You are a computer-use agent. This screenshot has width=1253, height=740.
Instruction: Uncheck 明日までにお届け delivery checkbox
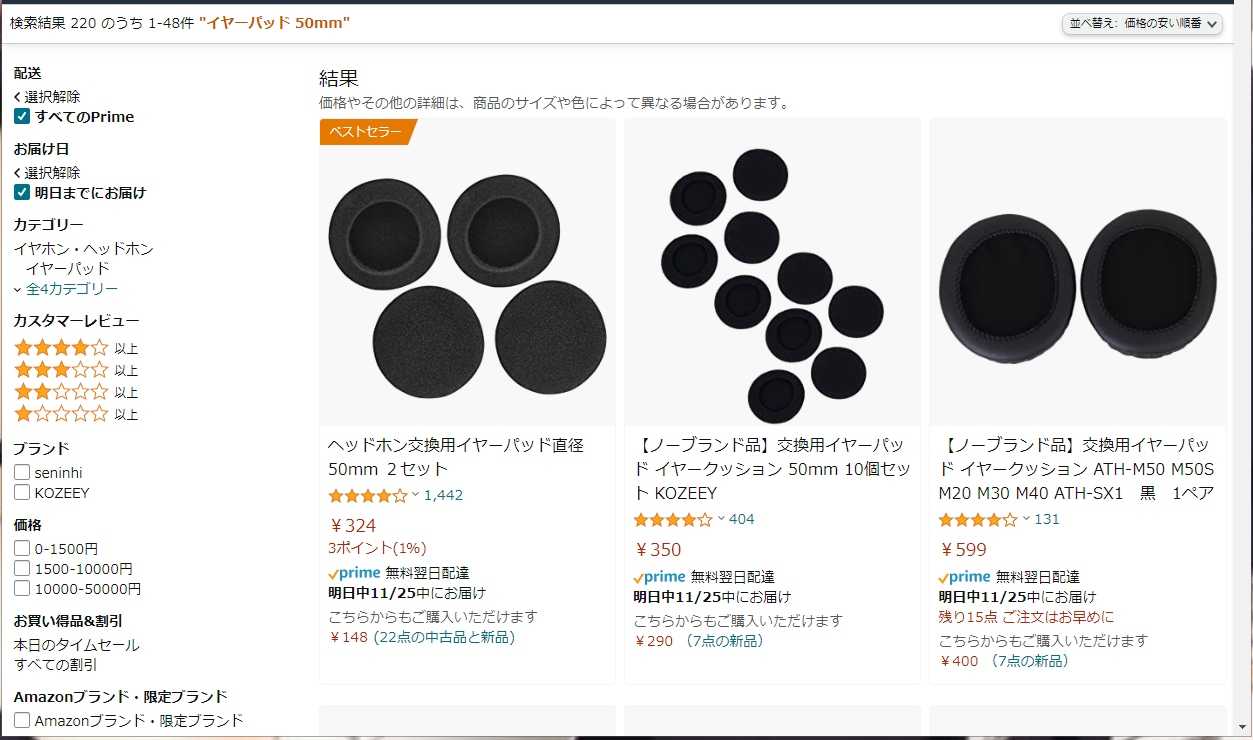click(22, 193)
